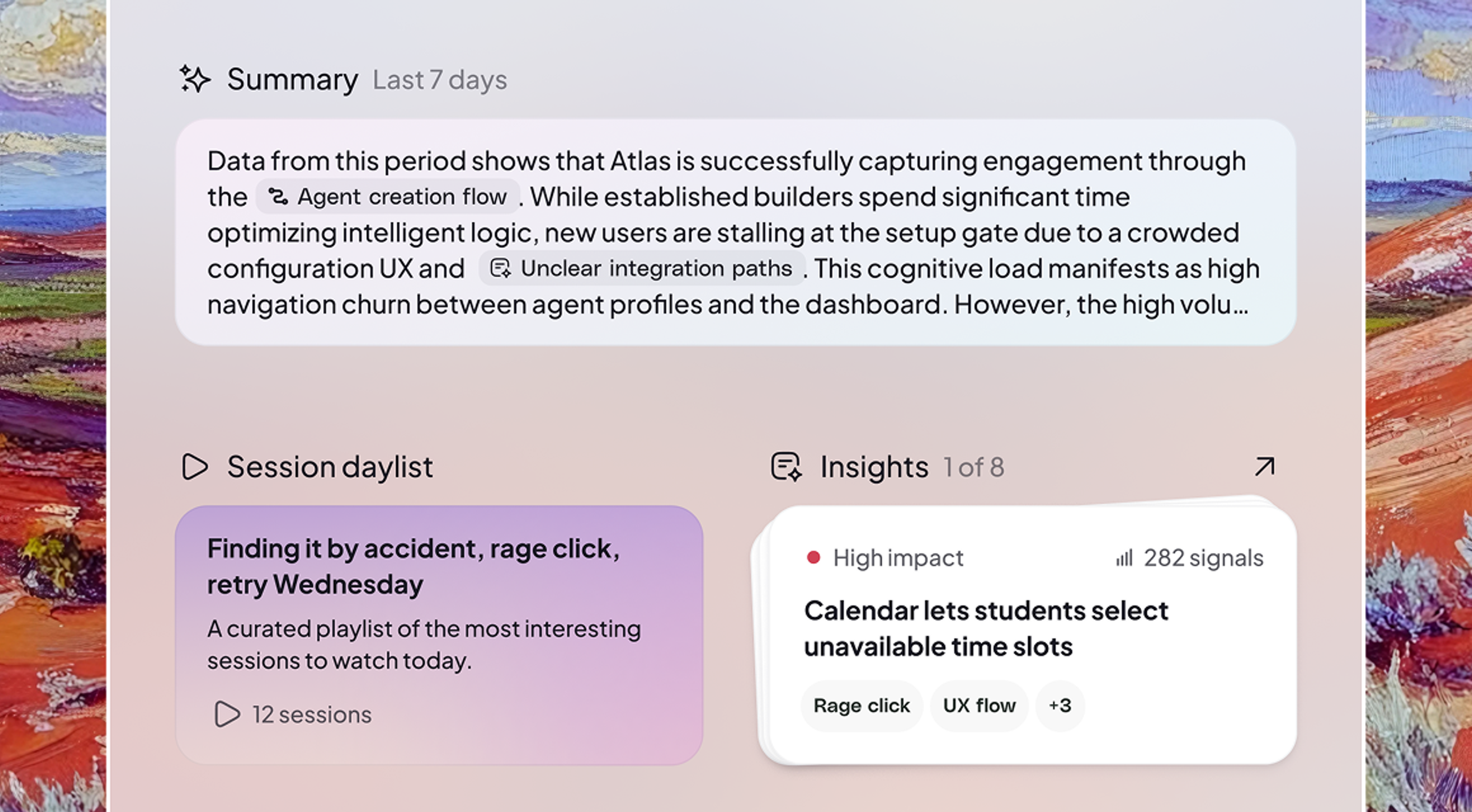Click the Unclear integration paths chip icon
This screenshot has width=1472, height=812.
[500, 268]
